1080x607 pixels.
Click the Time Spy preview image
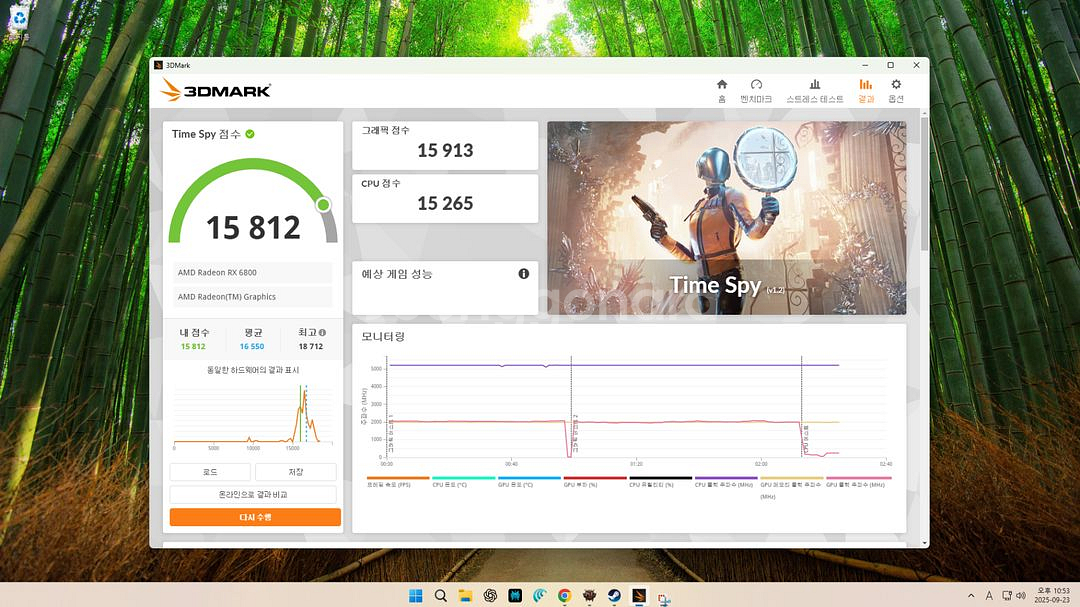(x=726, y=218)
